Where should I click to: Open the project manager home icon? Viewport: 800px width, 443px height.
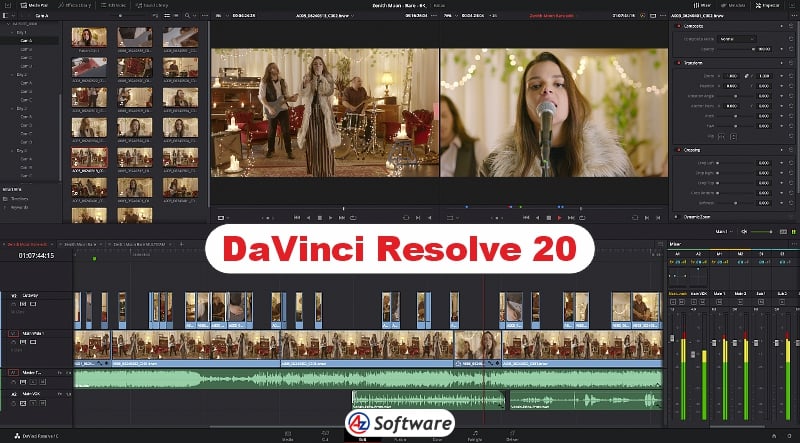tap(774, 436)
